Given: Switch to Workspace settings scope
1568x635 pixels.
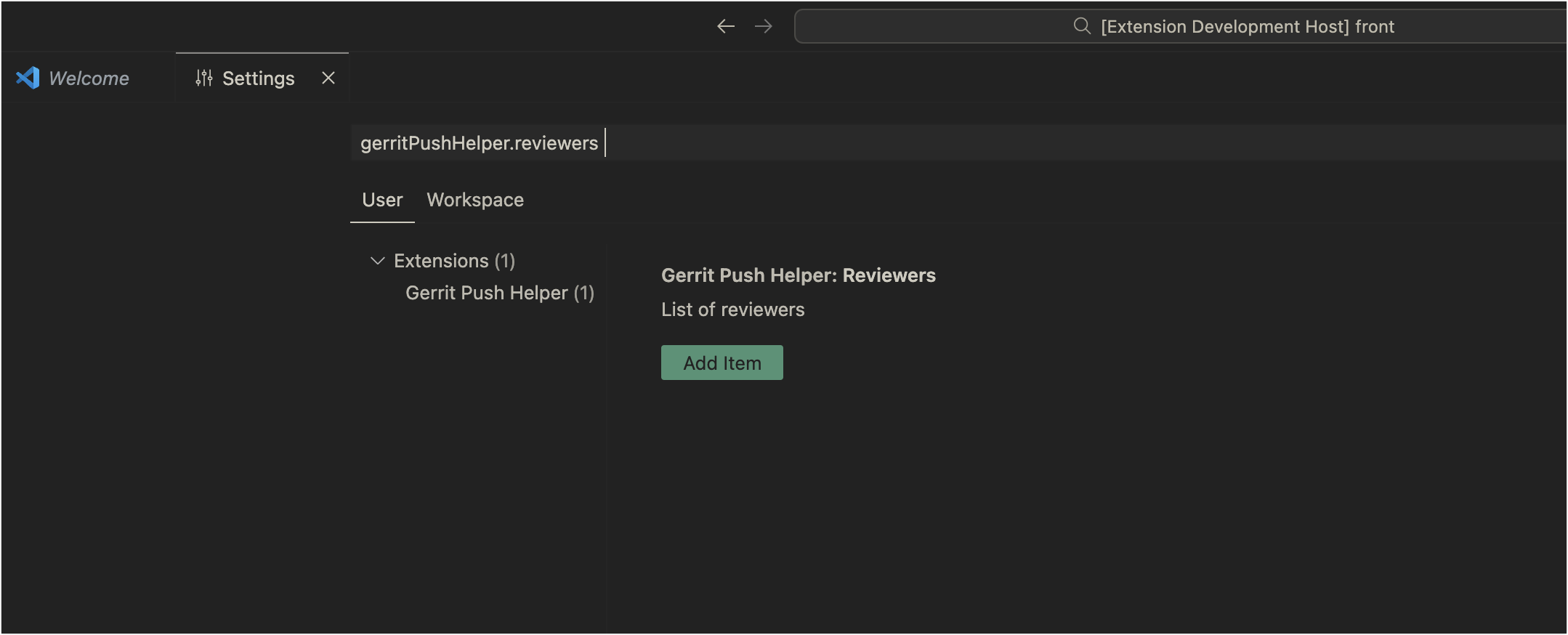Looking at the screenshot, I should 475,200.
